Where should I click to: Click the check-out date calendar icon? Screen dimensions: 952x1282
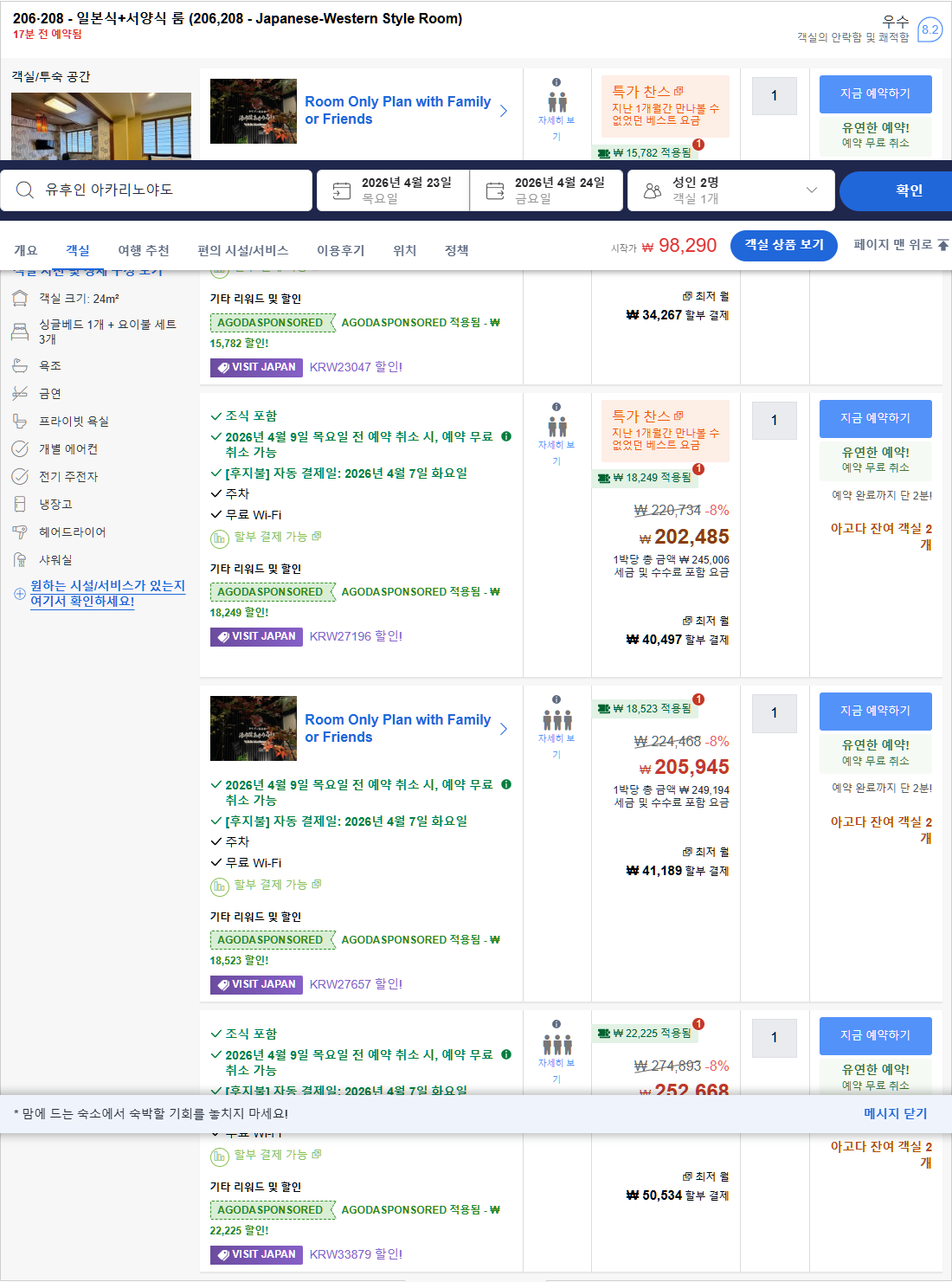click(x=494, y=190)
